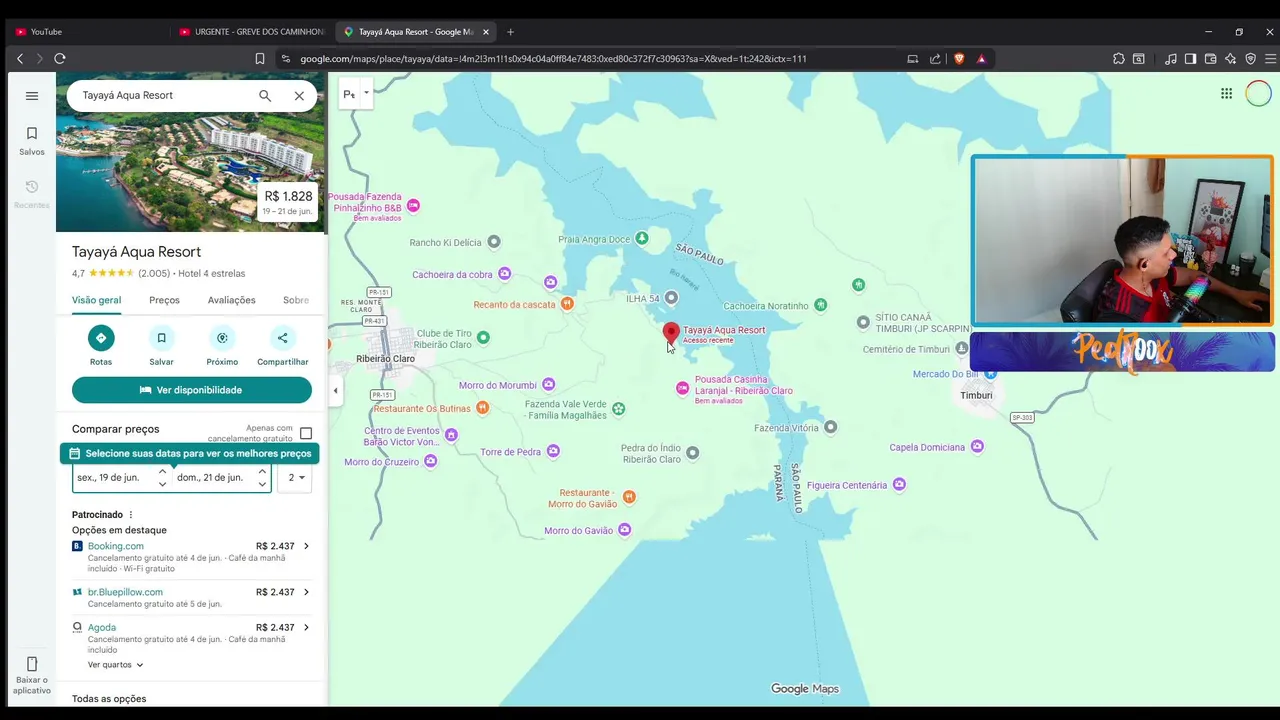Open the Google apps grid

coord(1226,94)
